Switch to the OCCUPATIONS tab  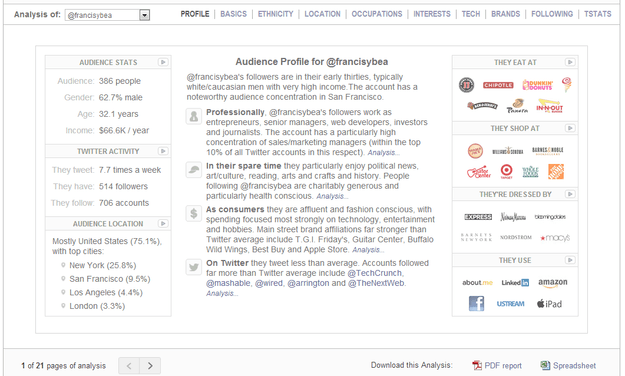[x=377, y=14]
